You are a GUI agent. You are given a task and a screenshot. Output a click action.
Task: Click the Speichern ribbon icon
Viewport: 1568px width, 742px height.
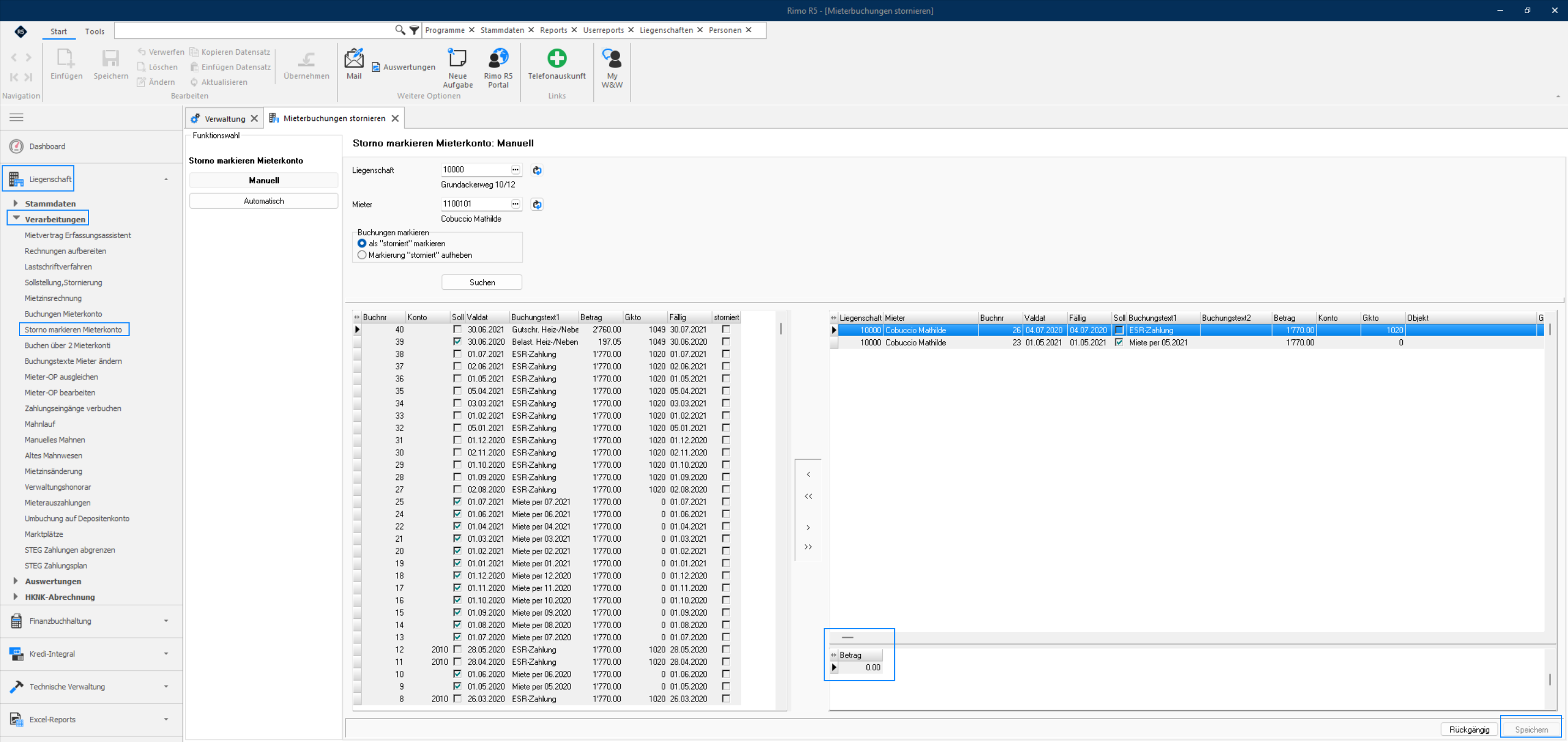[111, 63]
